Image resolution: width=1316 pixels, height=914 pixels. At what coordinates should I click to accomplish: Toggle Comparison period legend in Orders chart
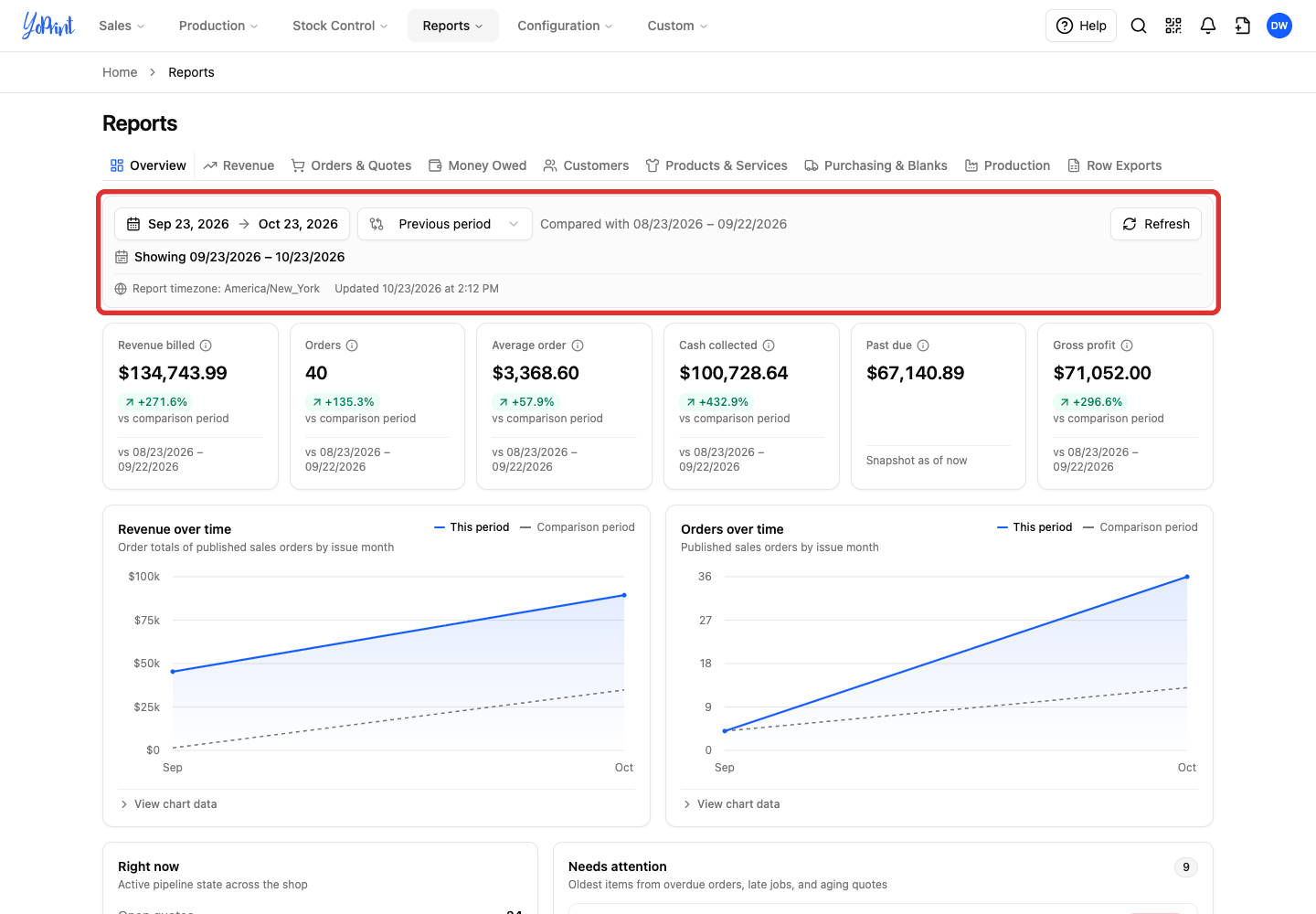pos(1141,527)
